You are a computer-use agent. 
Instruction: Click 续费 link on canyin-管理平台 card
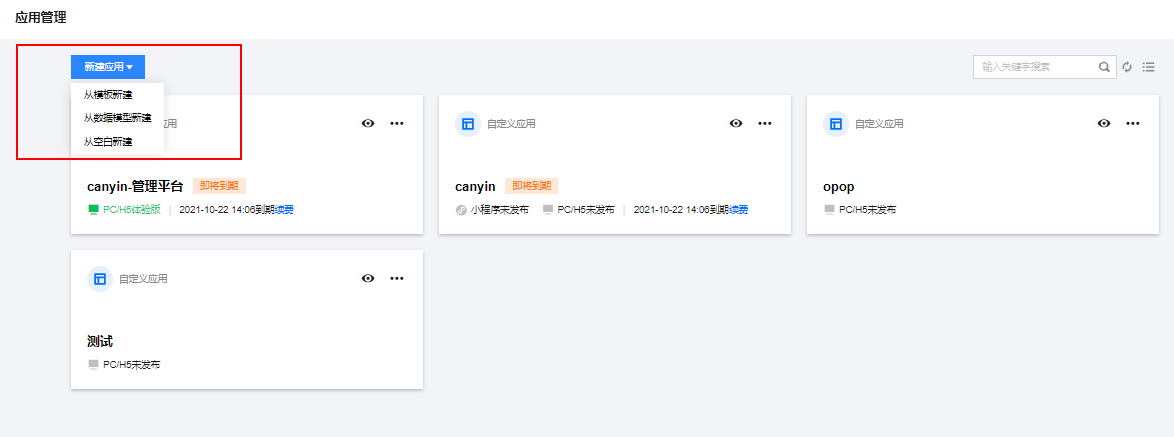[285, 210]
